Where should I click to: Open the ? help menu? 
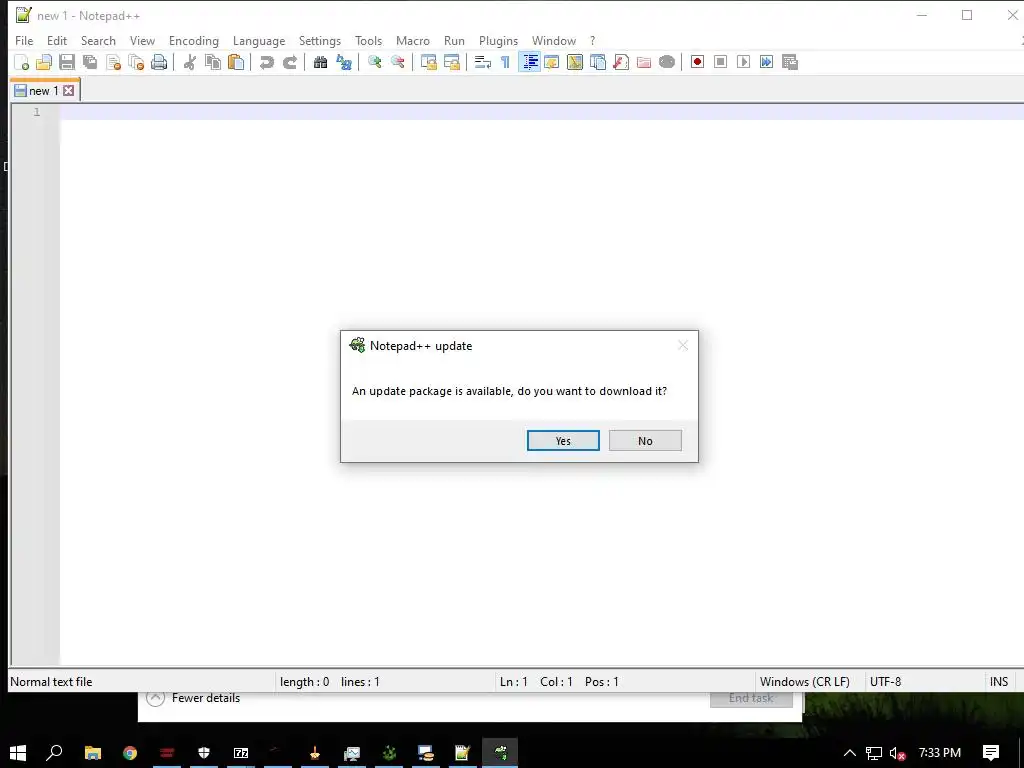pyautogui.click(x=592, y=40)
